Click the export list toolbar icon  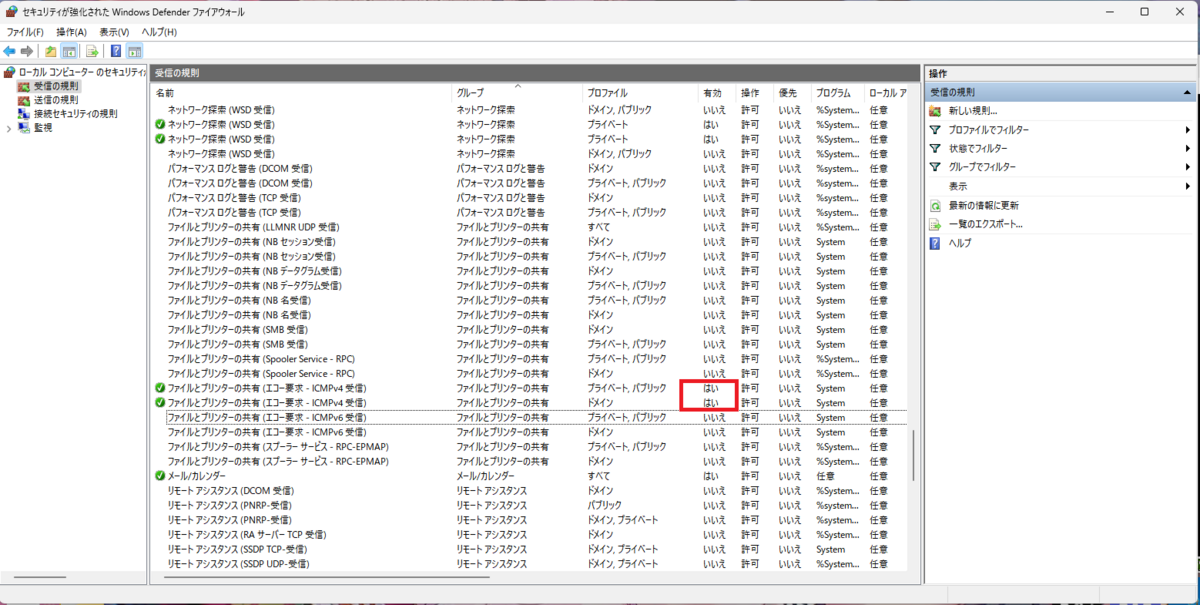pos(92,51)
